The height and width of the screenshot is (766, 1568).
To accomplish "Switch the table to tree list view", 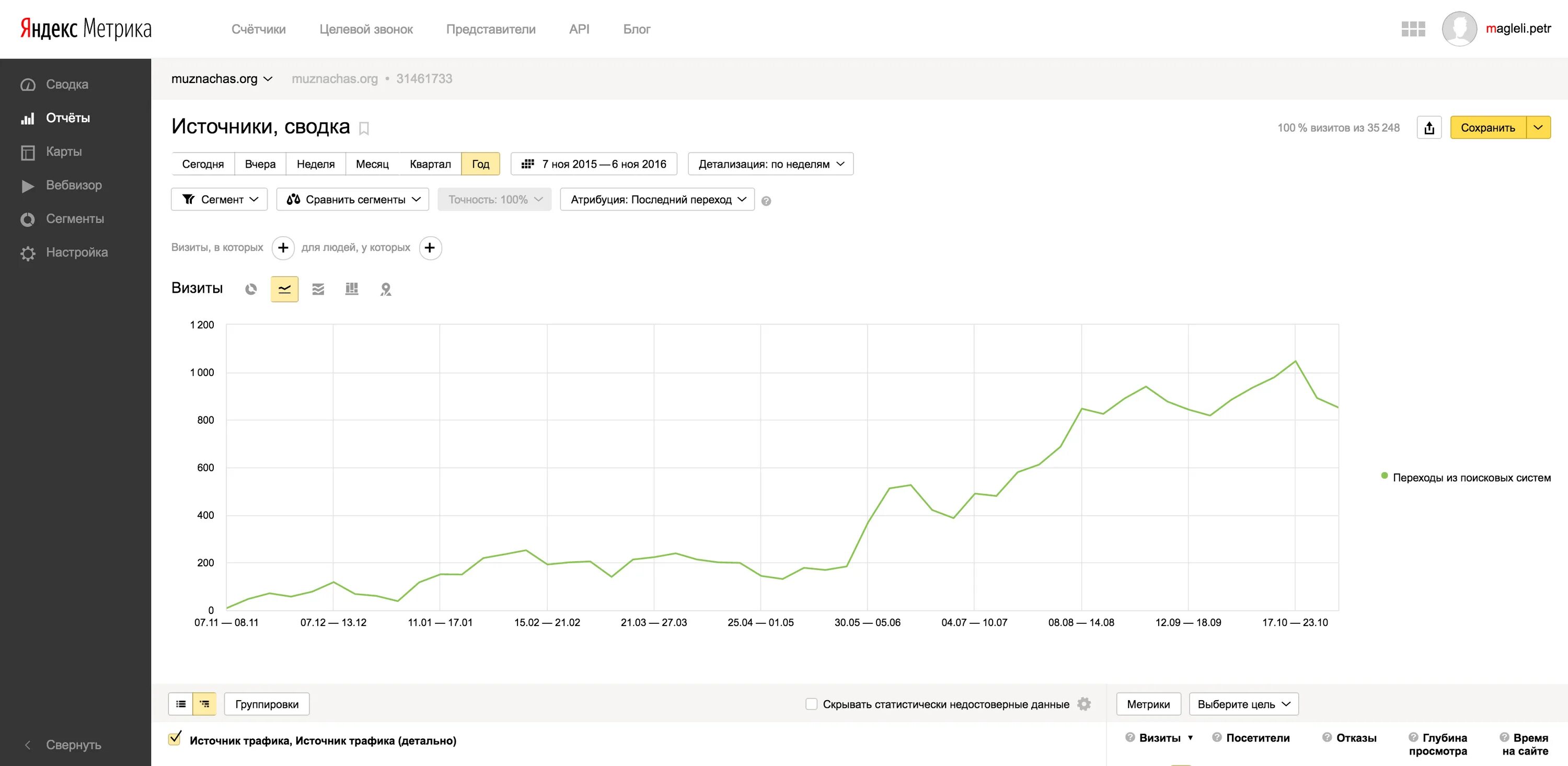I will [x=204, y=704].
